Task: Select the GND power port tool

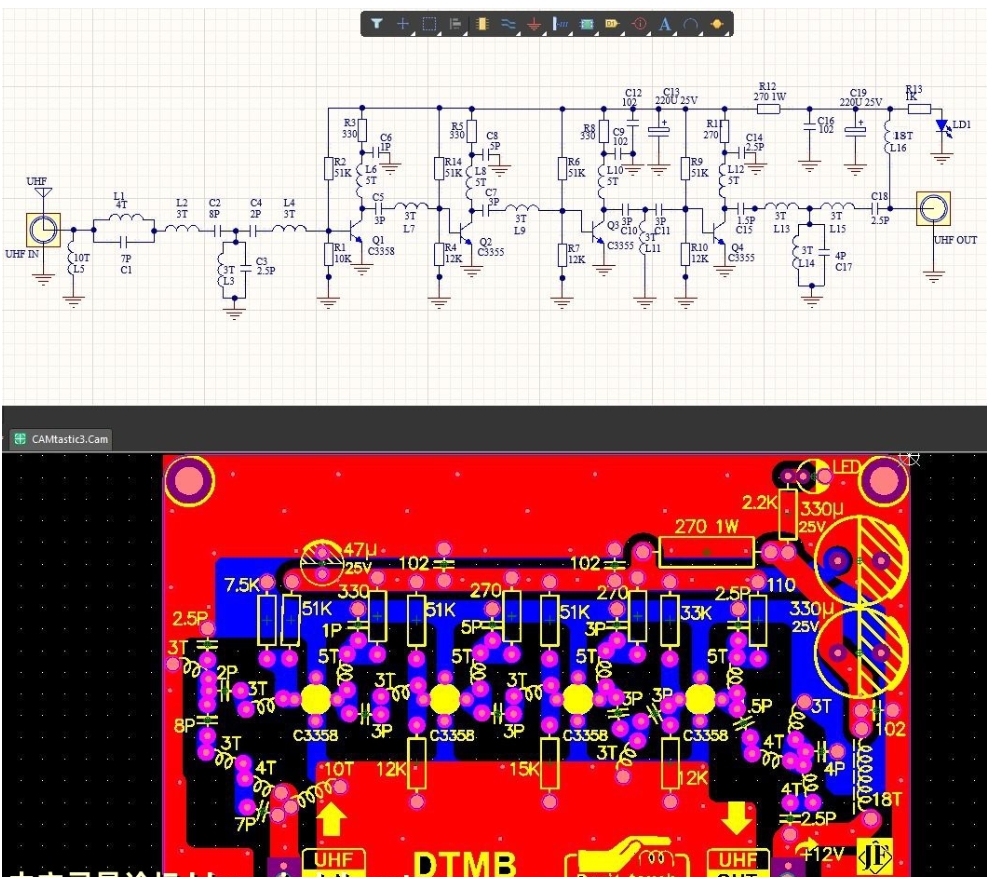Action: point(534,23)
